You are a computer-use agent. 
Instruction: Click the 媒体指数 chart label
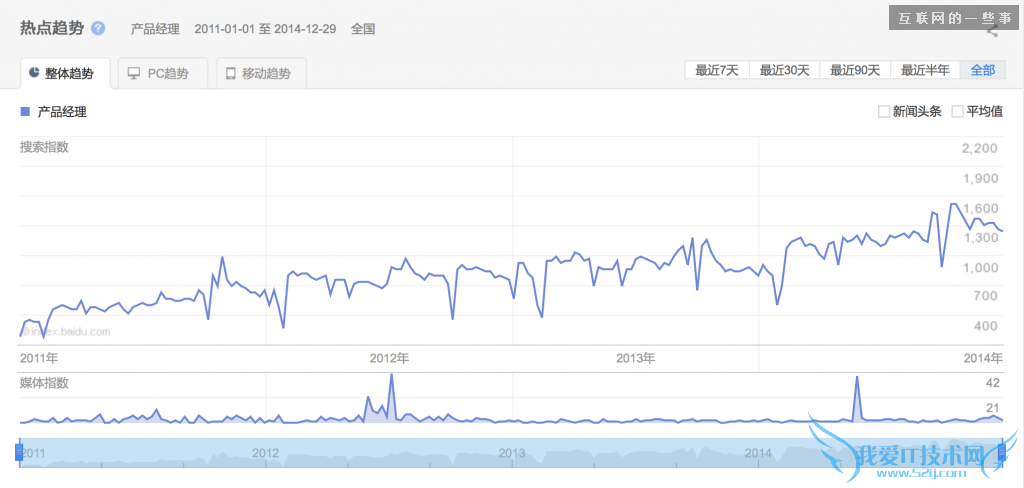[44, 383]
